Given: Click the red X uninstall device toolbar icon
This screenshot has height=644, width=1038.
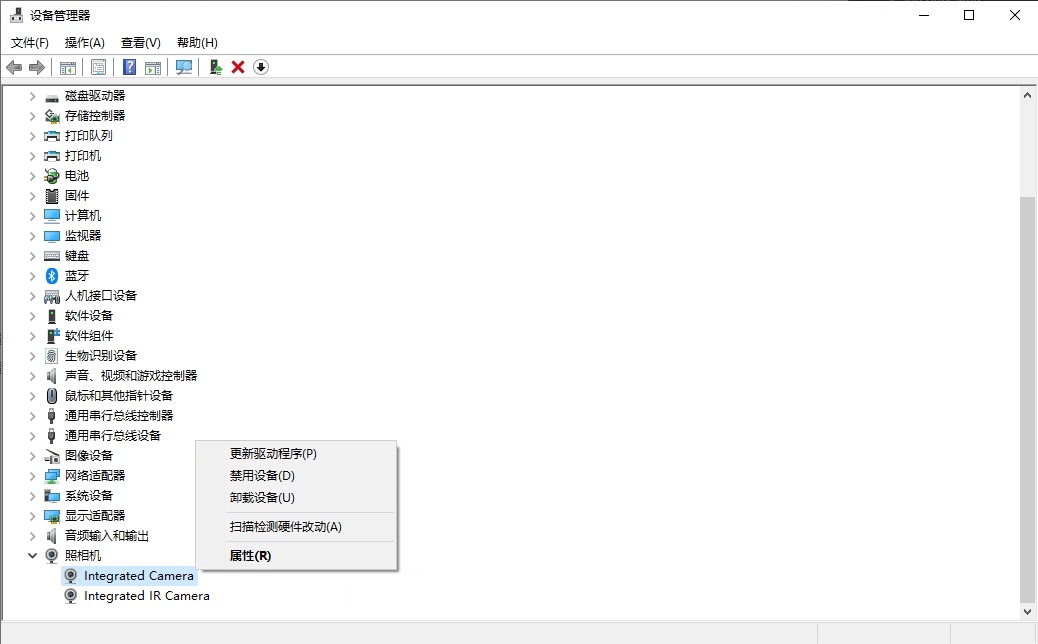Looking at the screenshot, I should (x=238, y=67).
